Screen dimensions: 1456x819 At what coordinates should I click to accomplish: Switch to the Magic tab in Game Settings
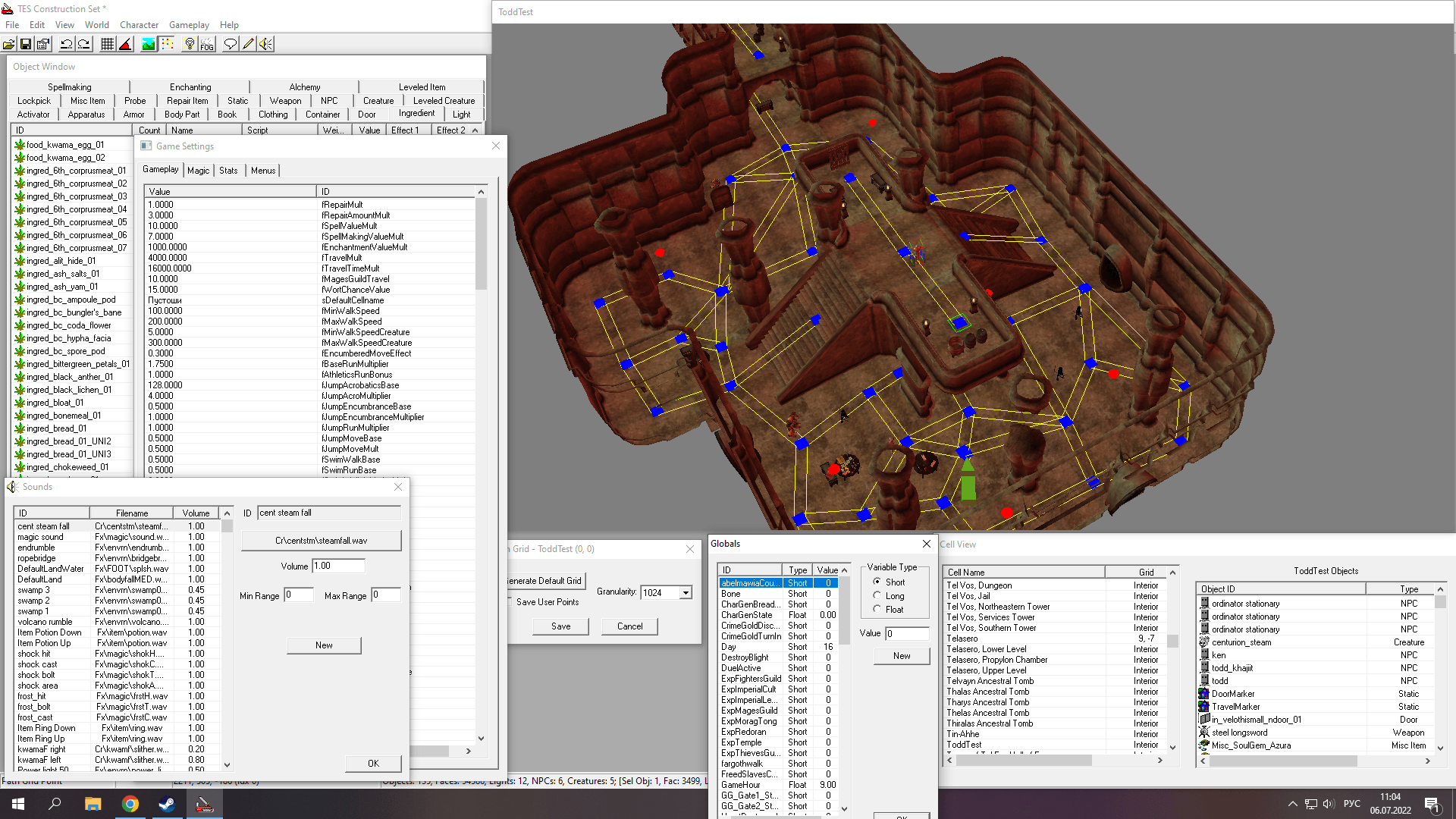tap(198, 171)
